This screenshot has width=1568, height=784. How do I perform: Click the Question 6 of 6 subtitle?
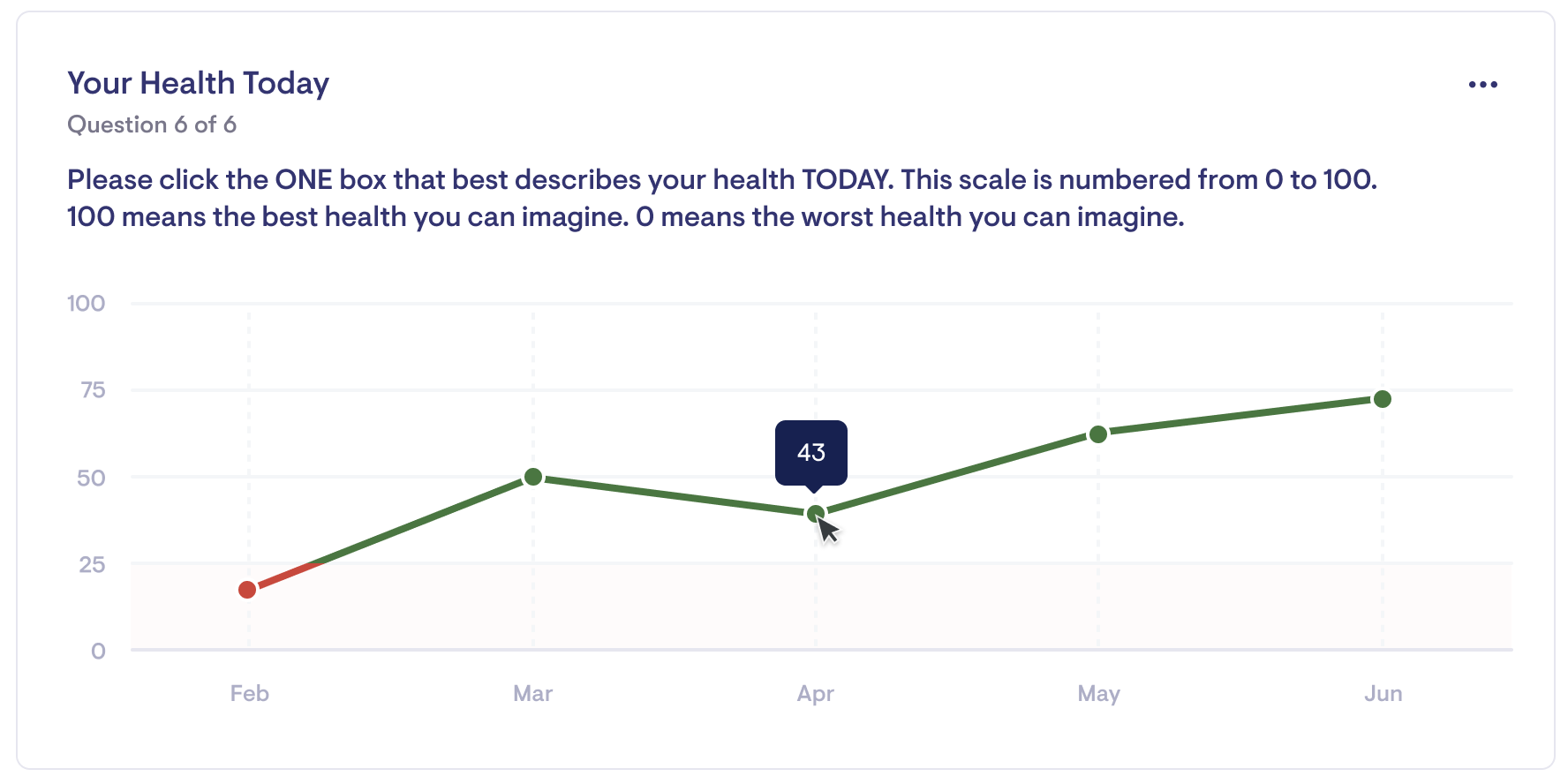(152, 124)
